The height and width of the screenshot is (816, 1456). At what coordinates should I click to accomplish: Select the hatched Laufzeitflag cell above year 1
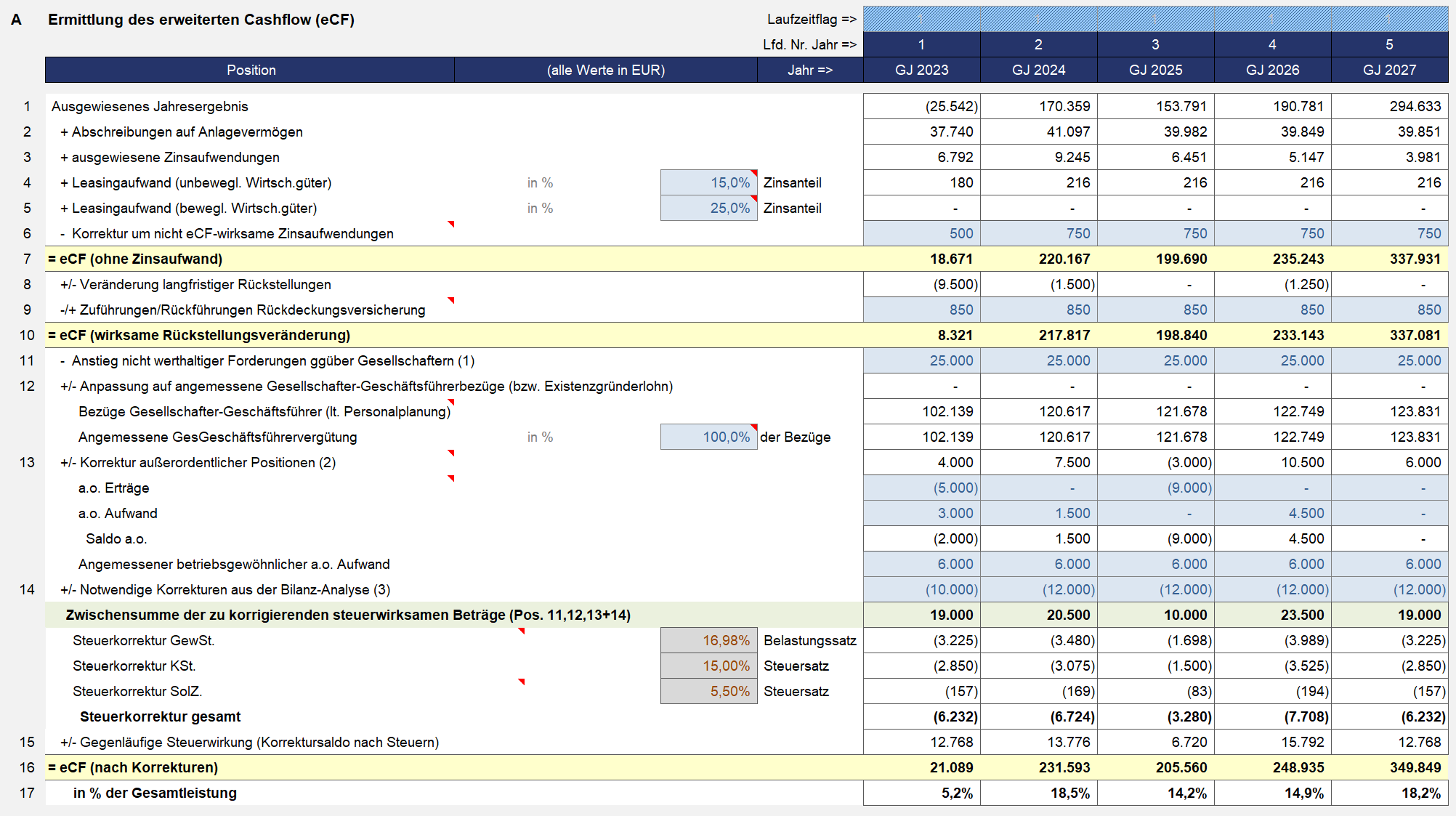(x=921, y=19)
